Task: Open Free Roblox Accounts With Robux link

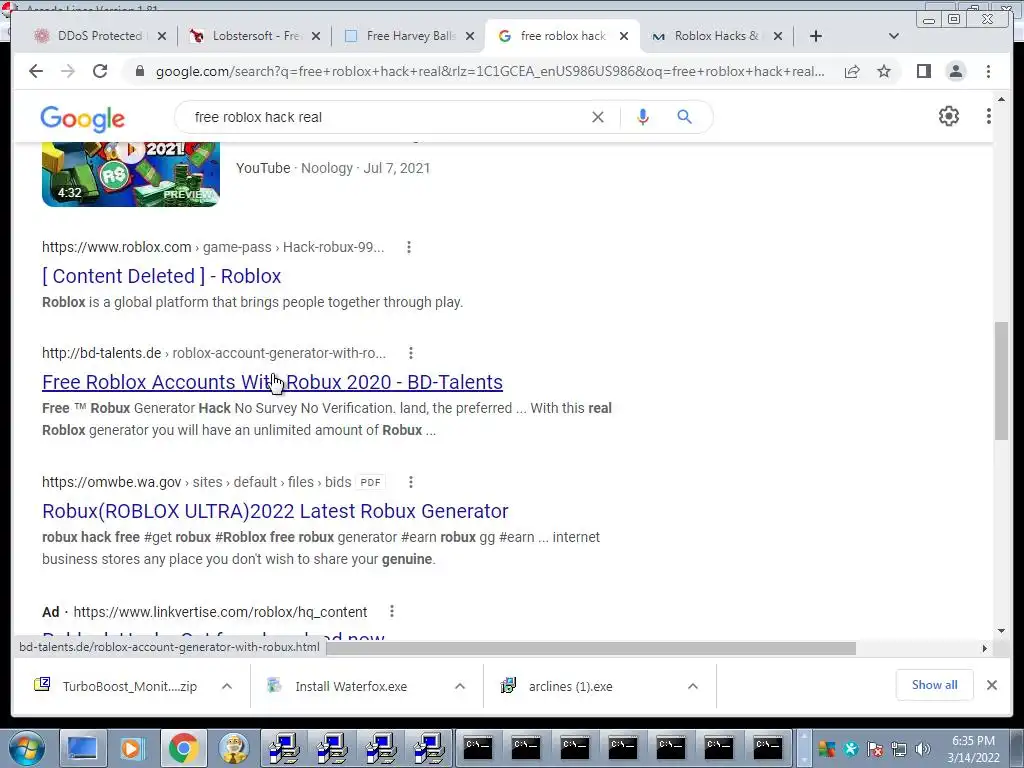Action: point(272,381)
